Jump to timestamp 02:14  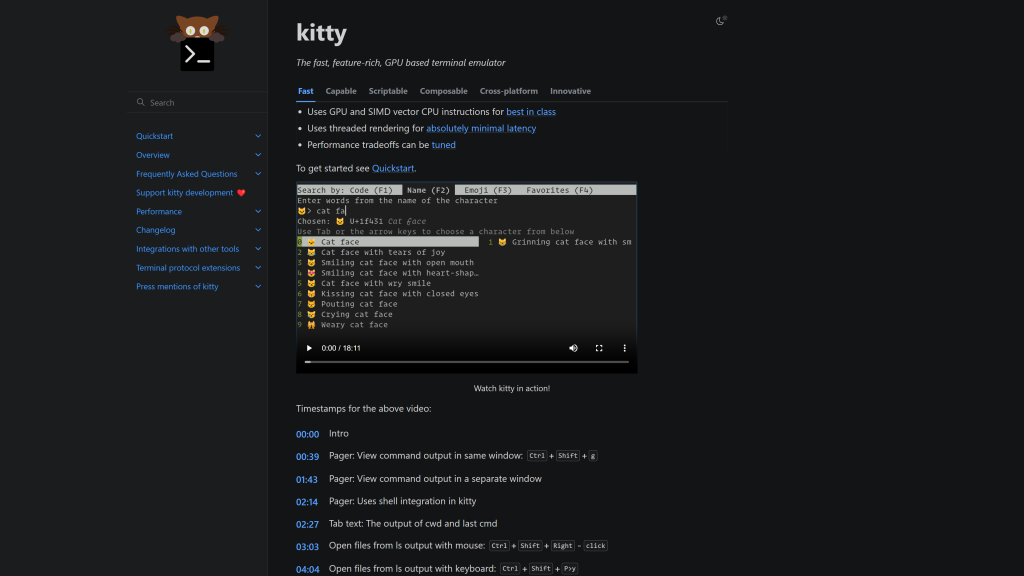point(307,502)
